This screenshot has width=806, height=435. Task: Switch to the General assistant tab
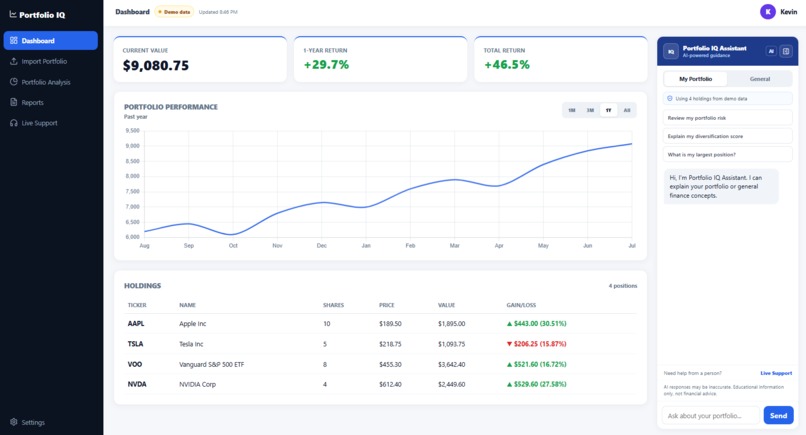coord(760,79)
